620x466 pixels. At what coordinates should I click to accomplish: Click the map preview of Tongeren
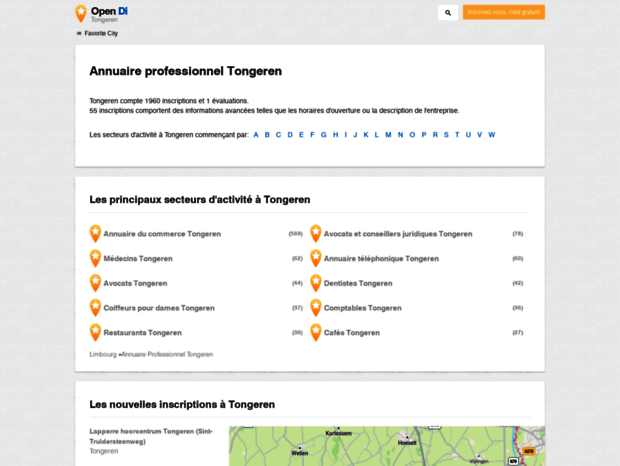[x=386, y=446]
